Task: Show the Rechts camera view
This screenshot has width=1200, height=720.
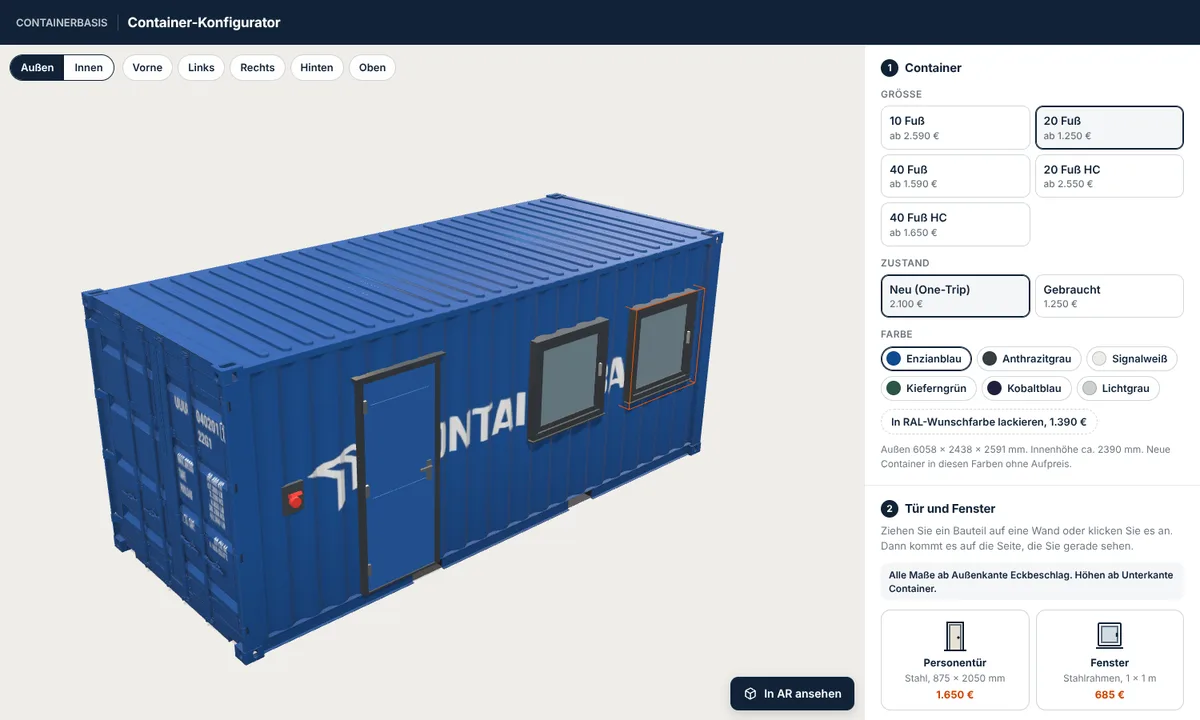Action: click(257, 68)
